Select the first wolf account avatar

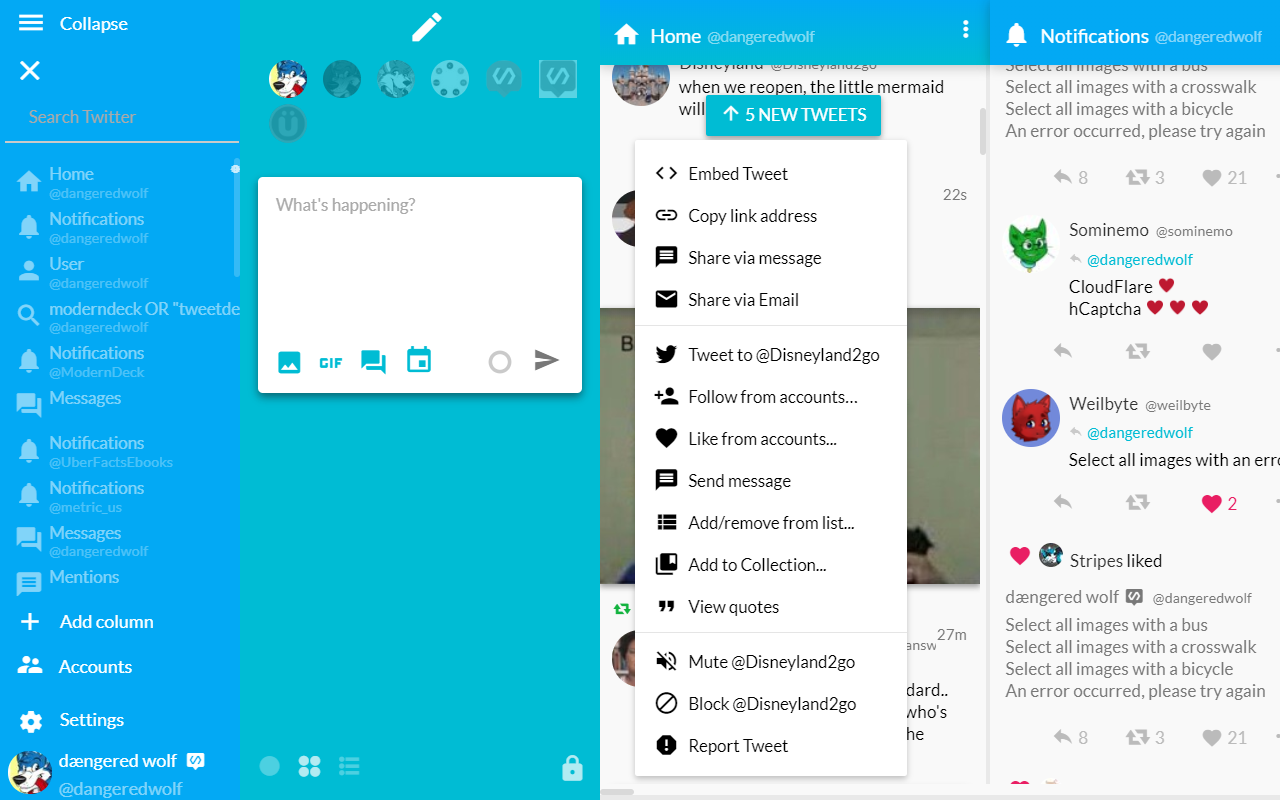tap(288, 78)
